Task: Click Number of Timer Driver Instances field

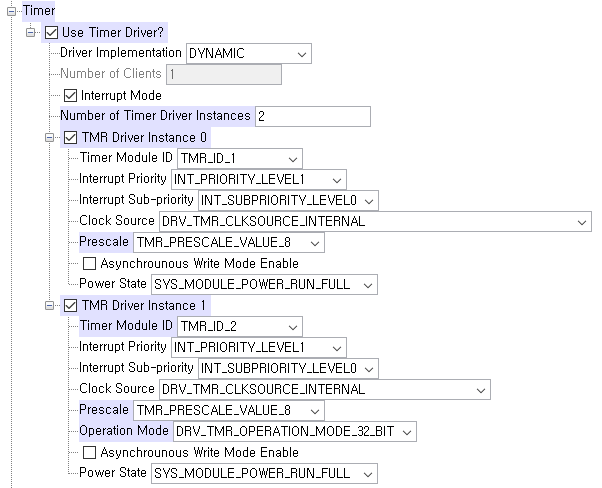Action: tap(312, 116)
